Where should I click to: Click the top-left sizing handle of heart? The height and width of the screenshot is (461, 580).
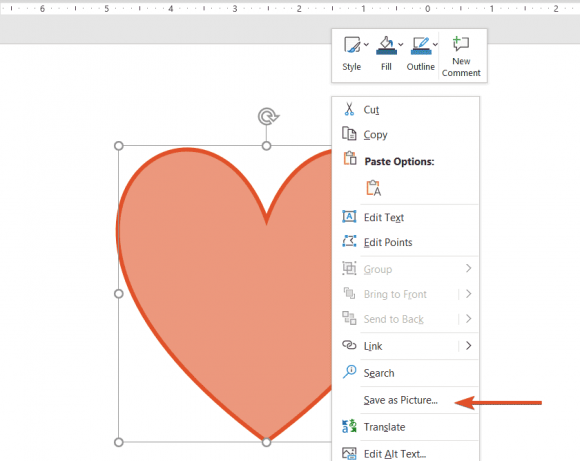[x=119, y=146]
